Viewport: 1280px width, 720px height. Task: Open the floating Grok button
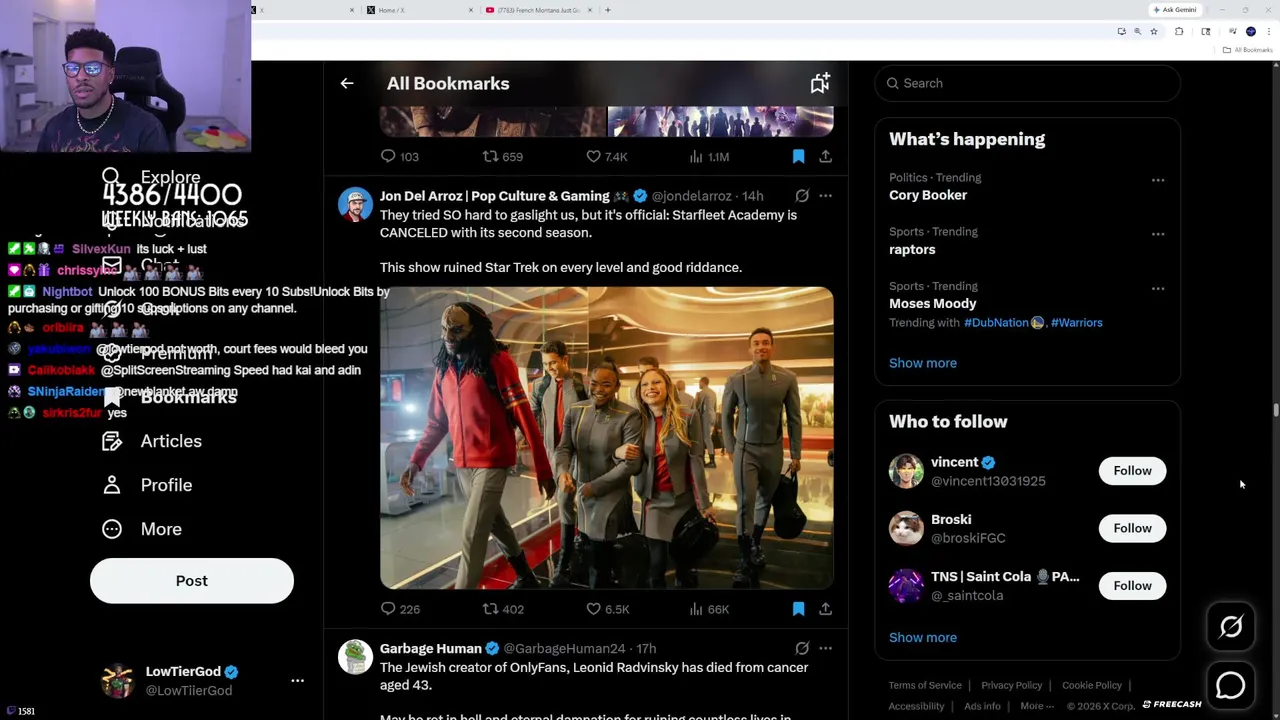[x=1231, y=627]
